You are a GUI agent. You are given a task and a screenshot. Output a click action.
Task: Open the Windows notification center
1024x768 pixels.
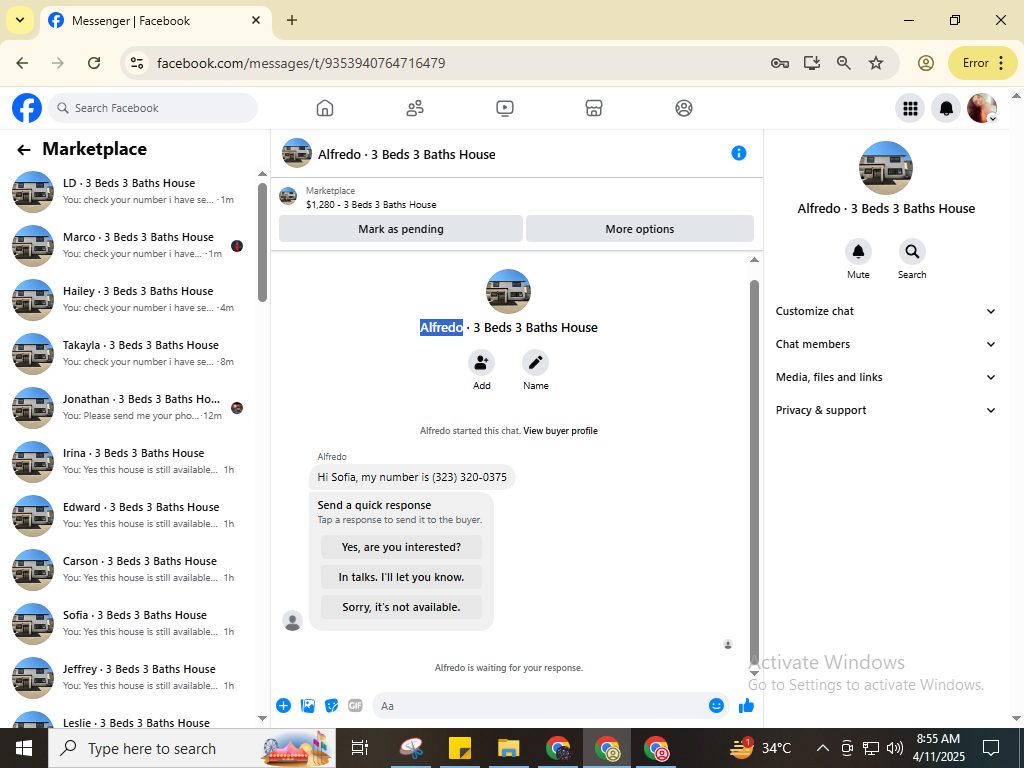pyautogui.click(x=991, y=748)
